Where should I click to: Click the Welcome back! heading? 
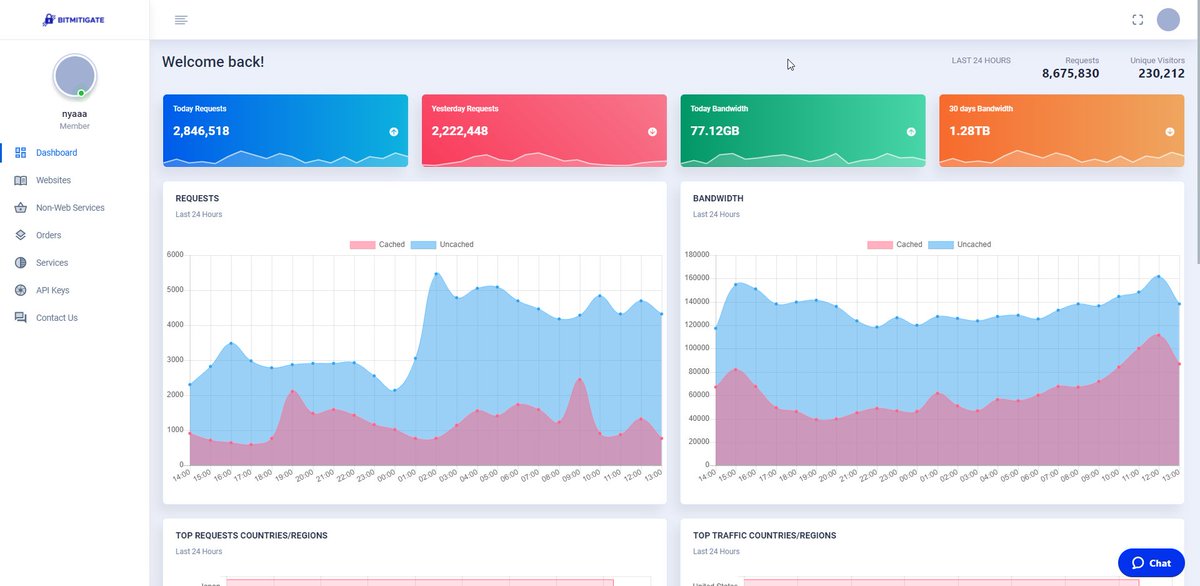tap(213, 62)
